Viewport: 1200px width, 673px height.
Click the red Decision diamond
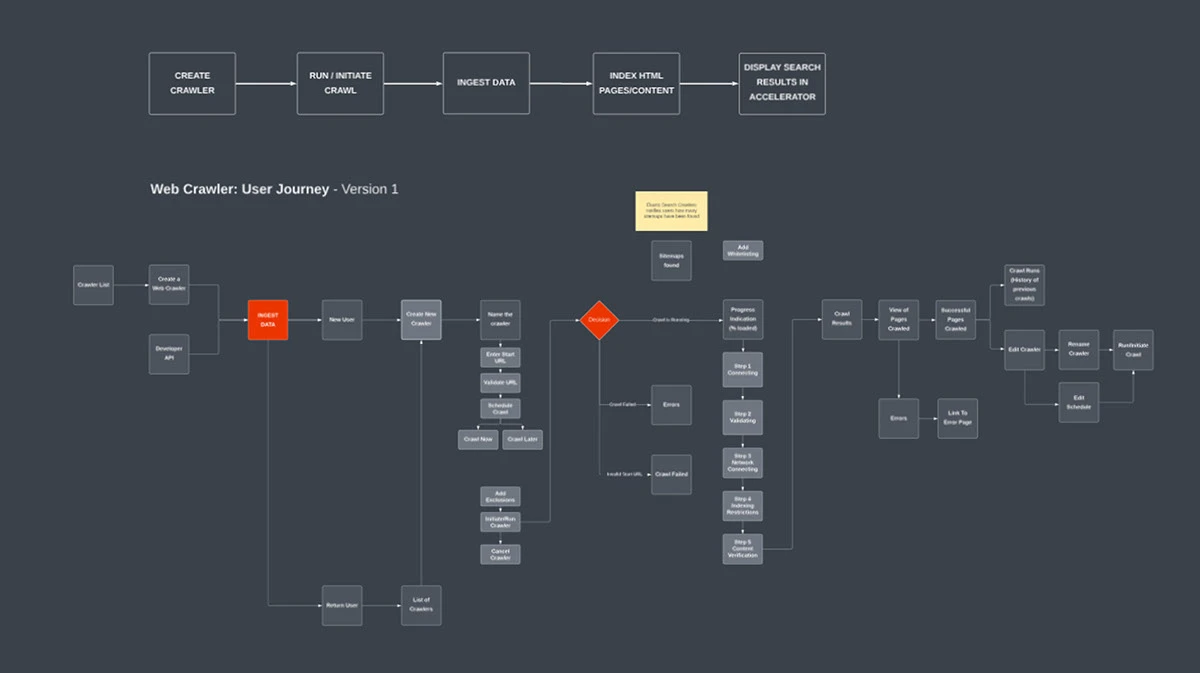[599, 320]
